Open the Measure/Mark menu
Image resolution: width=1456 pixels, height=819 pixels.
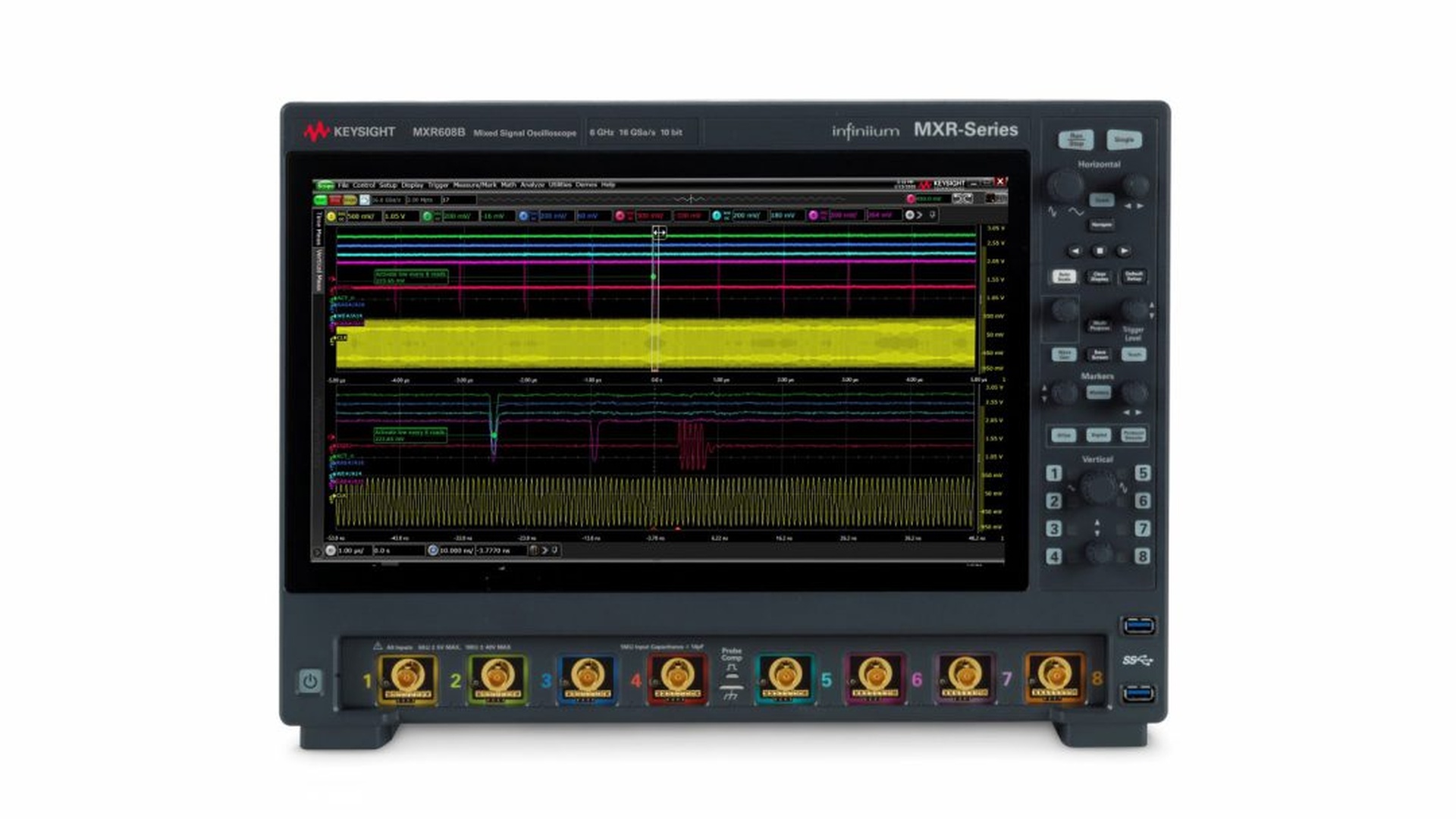[x=475, y=185]
